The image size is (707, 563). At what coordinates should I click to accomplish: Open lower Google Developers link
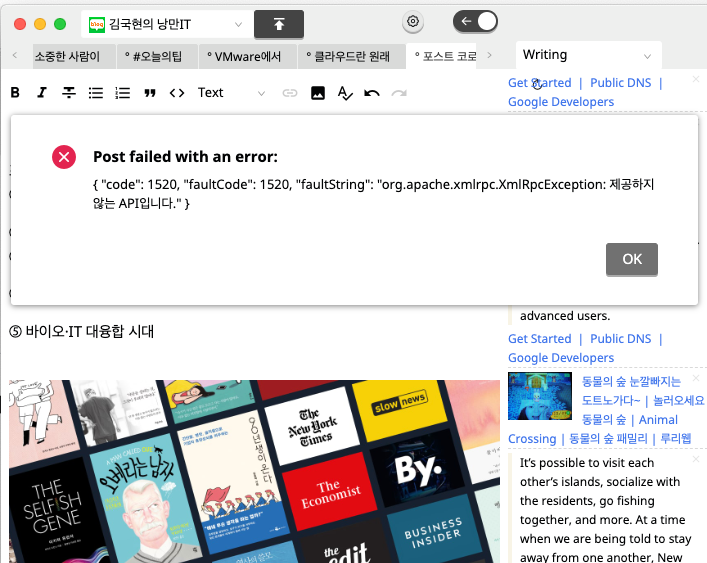pyautogui.click(x=561, y=357)
